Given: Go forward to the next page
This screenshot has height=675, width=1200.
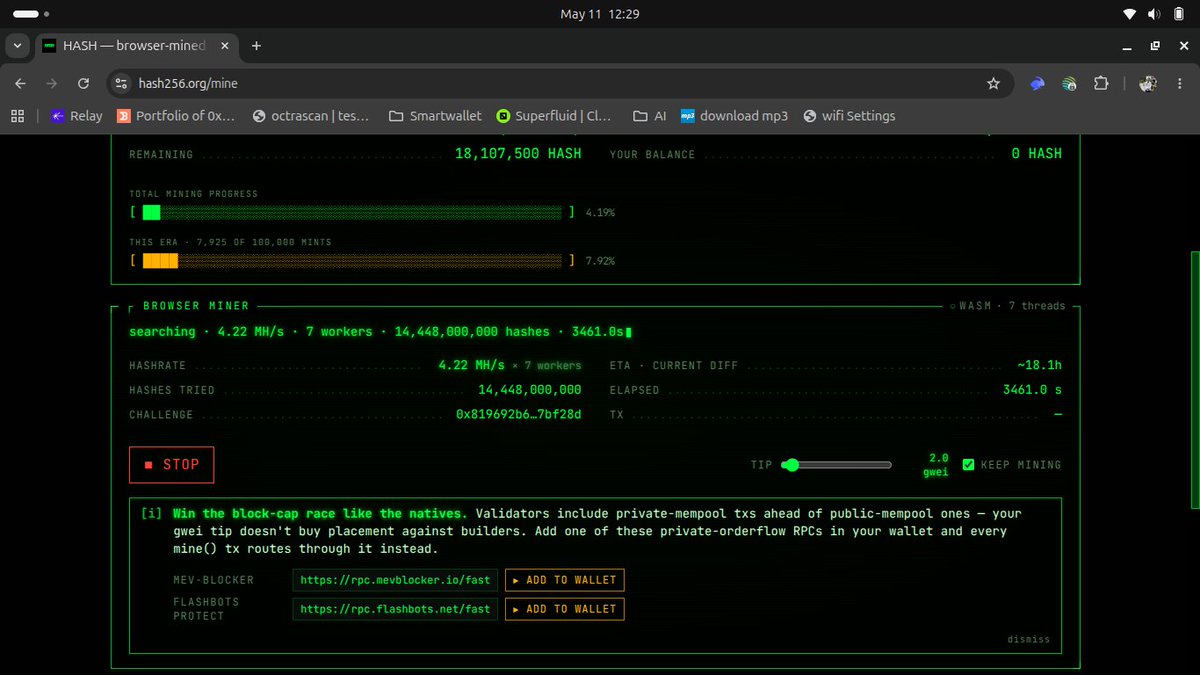Looking at the screenshot, I should click(52, 84).
